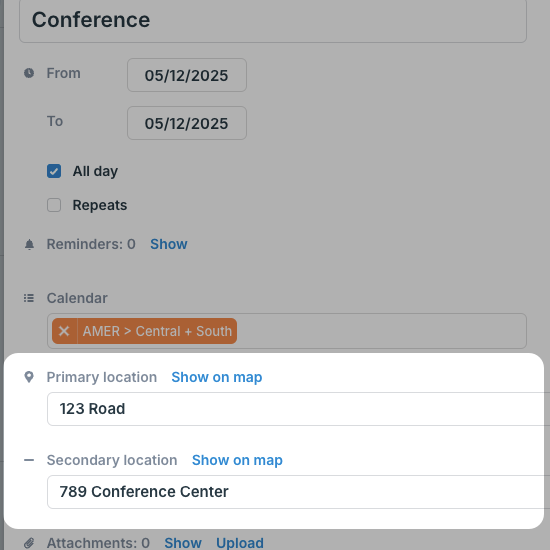Remove secondary location with minus icon
550x550 pixels.
(29, 460)
